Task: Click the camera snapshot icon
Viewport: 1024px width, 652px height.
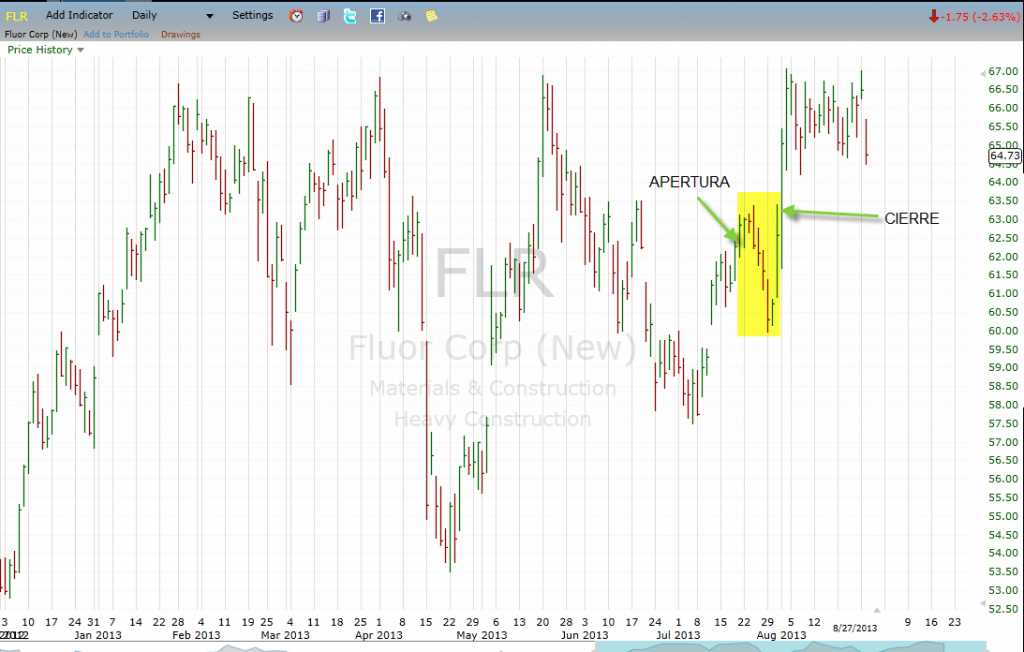Action: click(x=404, y=16)
